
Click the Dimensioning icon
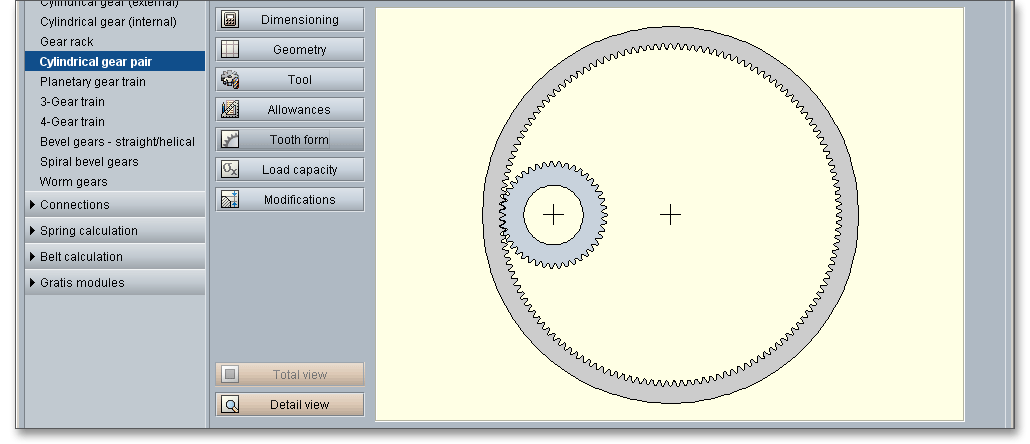230,20
